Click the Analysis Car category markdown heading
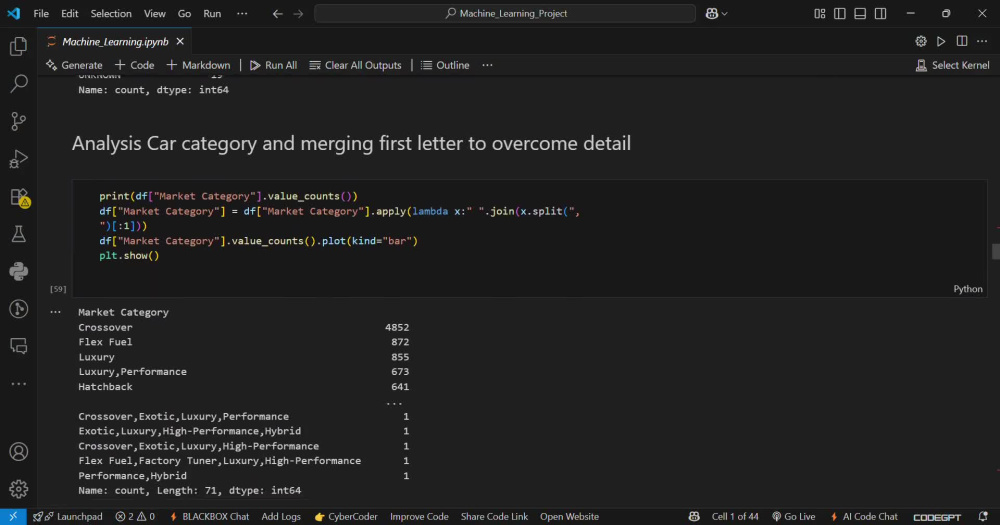This screenshot has width=1000, height=525. [351, 144]
